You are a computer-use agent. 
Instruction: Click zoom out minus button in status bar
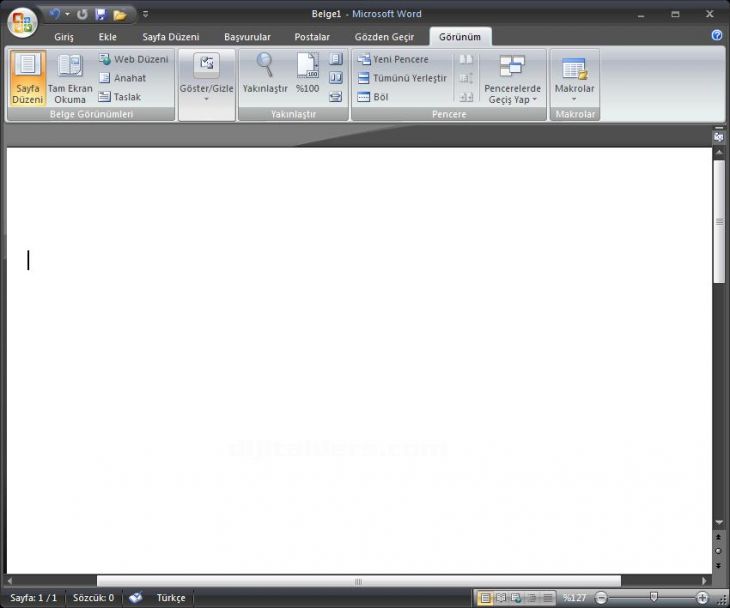(601, 598)
